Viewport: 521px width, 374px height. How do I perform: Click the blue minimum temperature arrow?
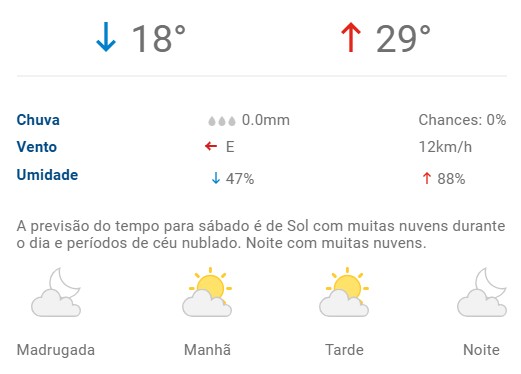click(x=106, y=37)
